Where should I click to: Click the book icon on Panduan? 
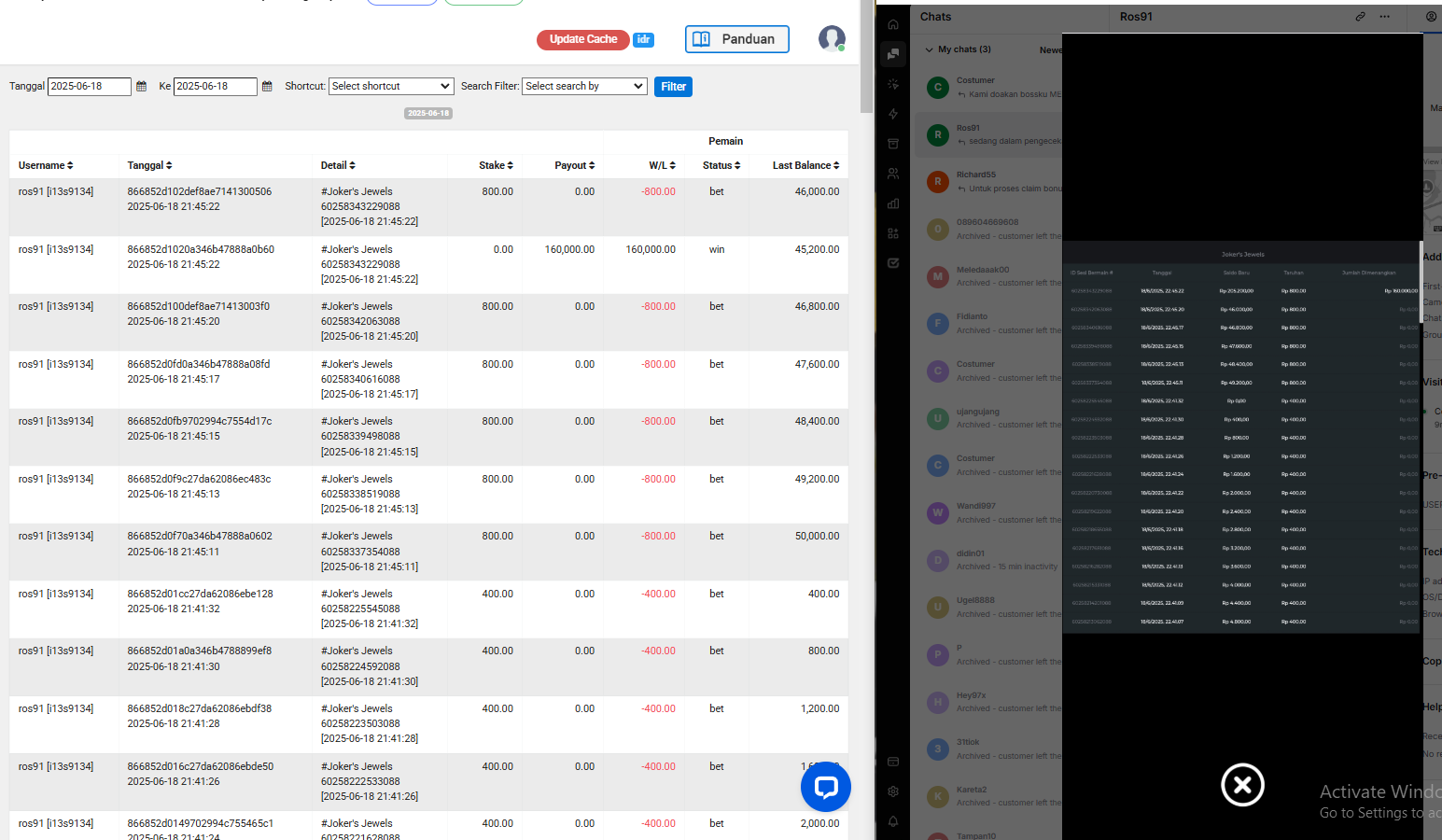(701, 39)
